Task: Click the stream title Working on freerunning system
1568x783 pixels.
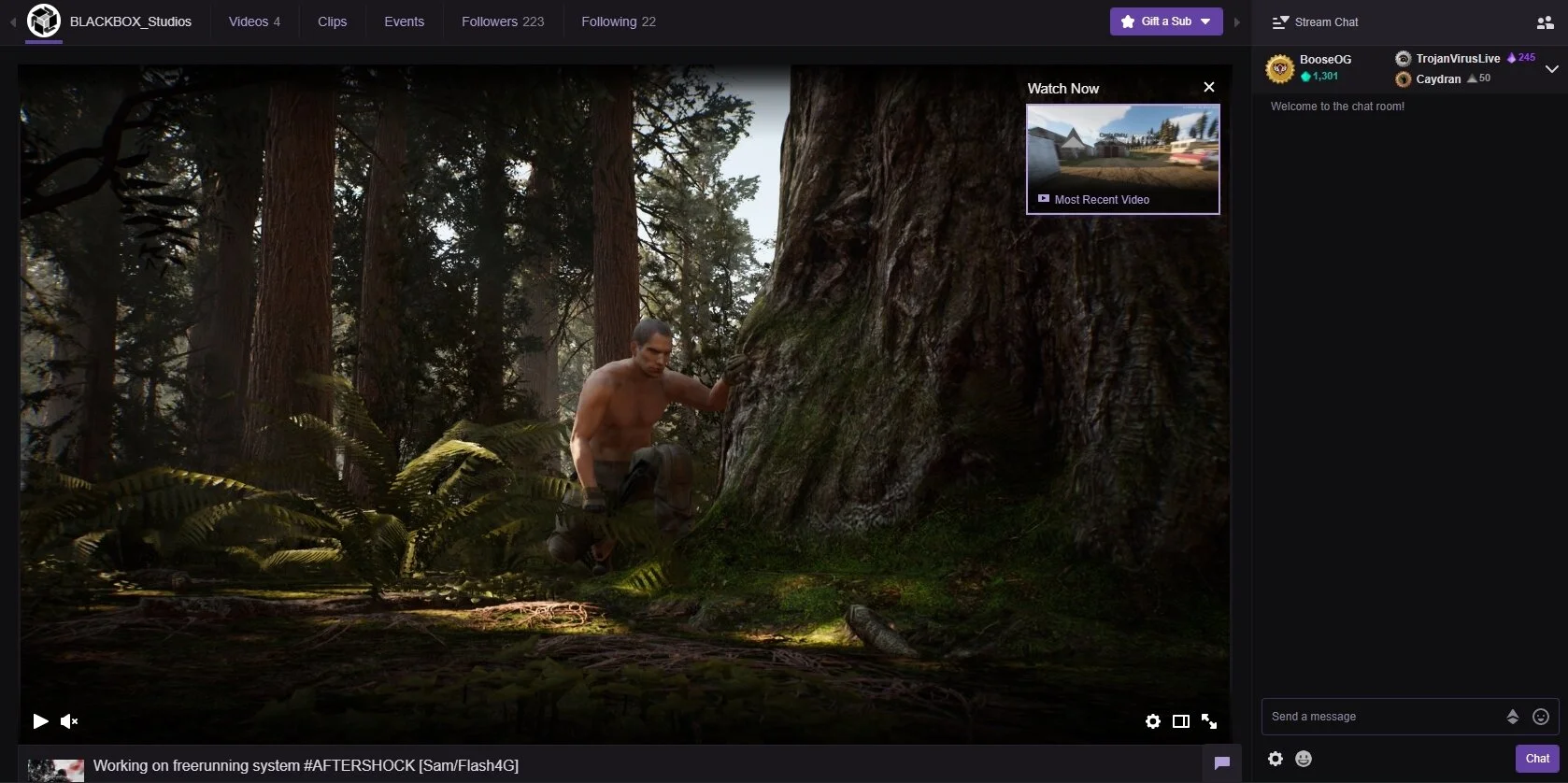Action: coord(306,765)
